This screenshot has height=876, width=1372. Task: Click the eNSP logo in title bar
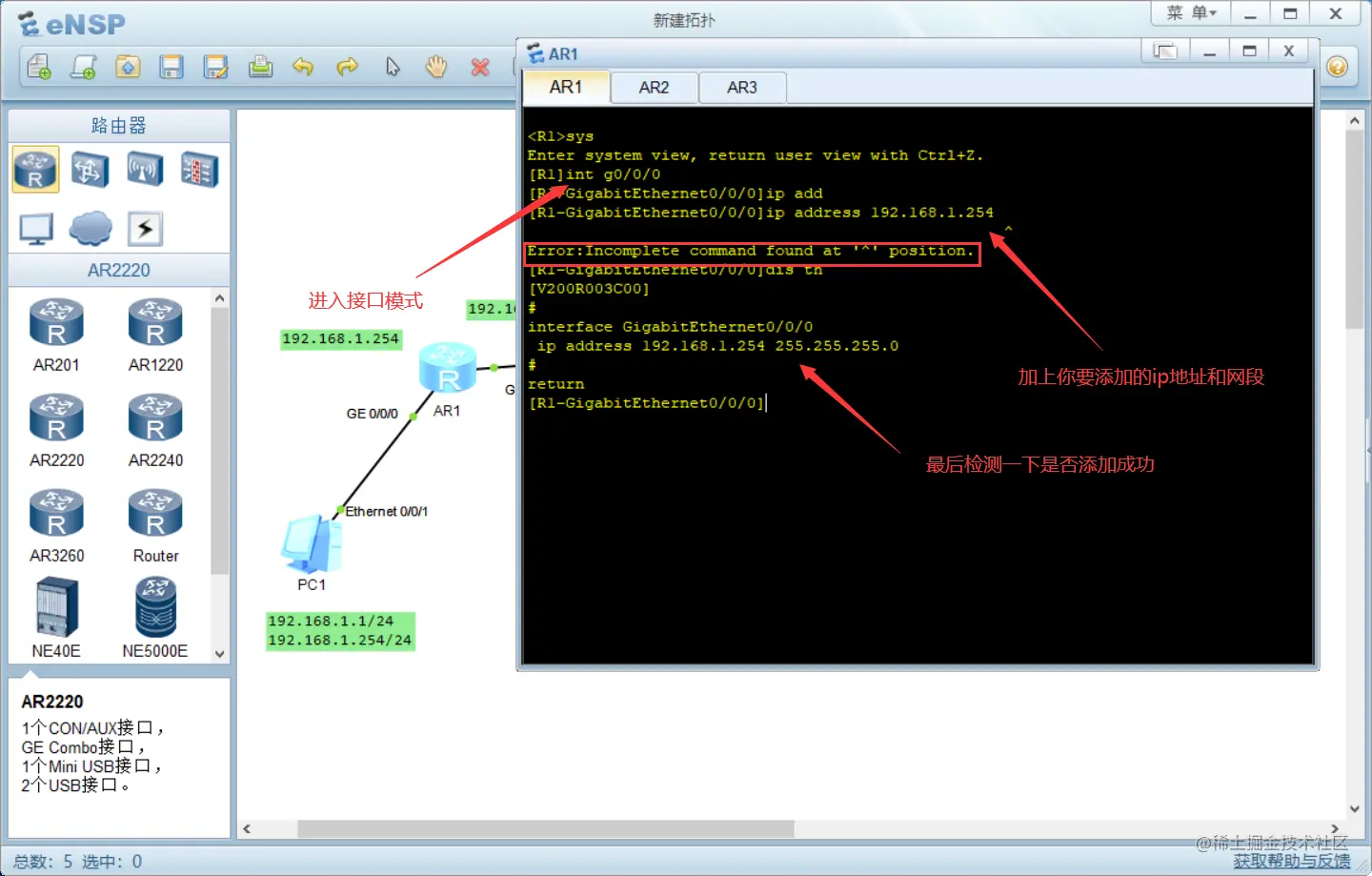72,24
